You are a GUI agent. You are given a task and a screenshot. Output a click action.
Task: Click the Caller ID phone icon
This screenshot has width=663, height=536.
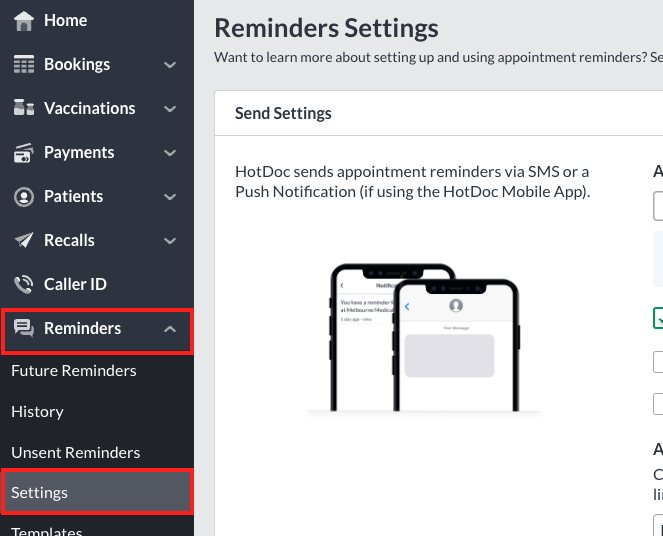[24, 284]
